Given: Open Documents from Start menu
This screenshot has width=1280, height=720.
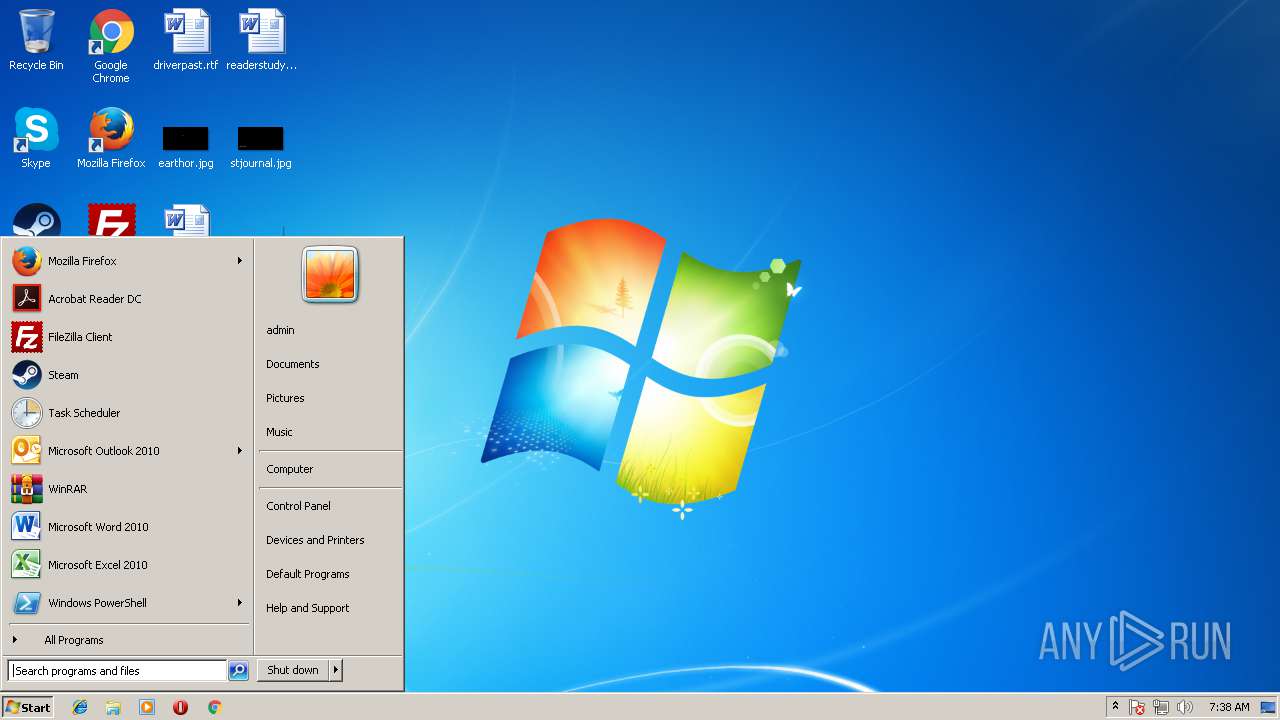Looking at the screenshot, I should tap(330, 364).
